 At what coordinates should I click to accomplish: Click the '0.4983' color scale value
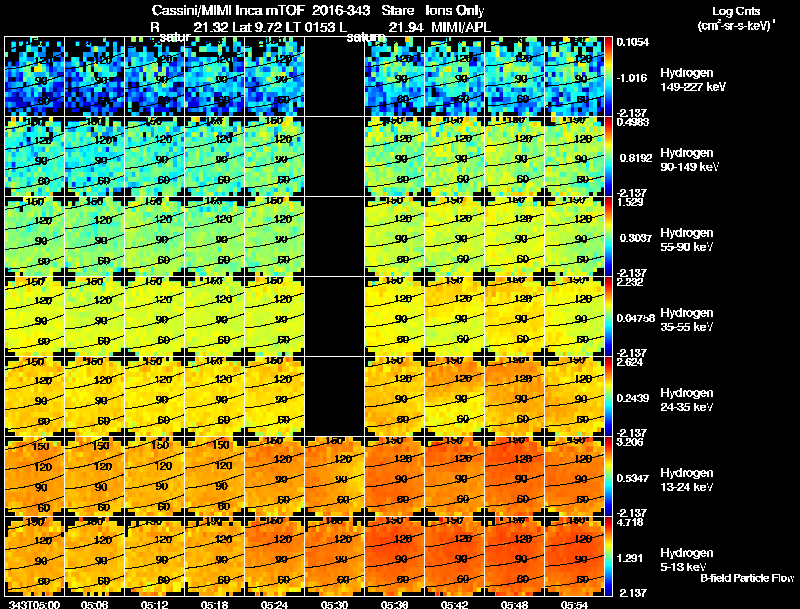633,121
